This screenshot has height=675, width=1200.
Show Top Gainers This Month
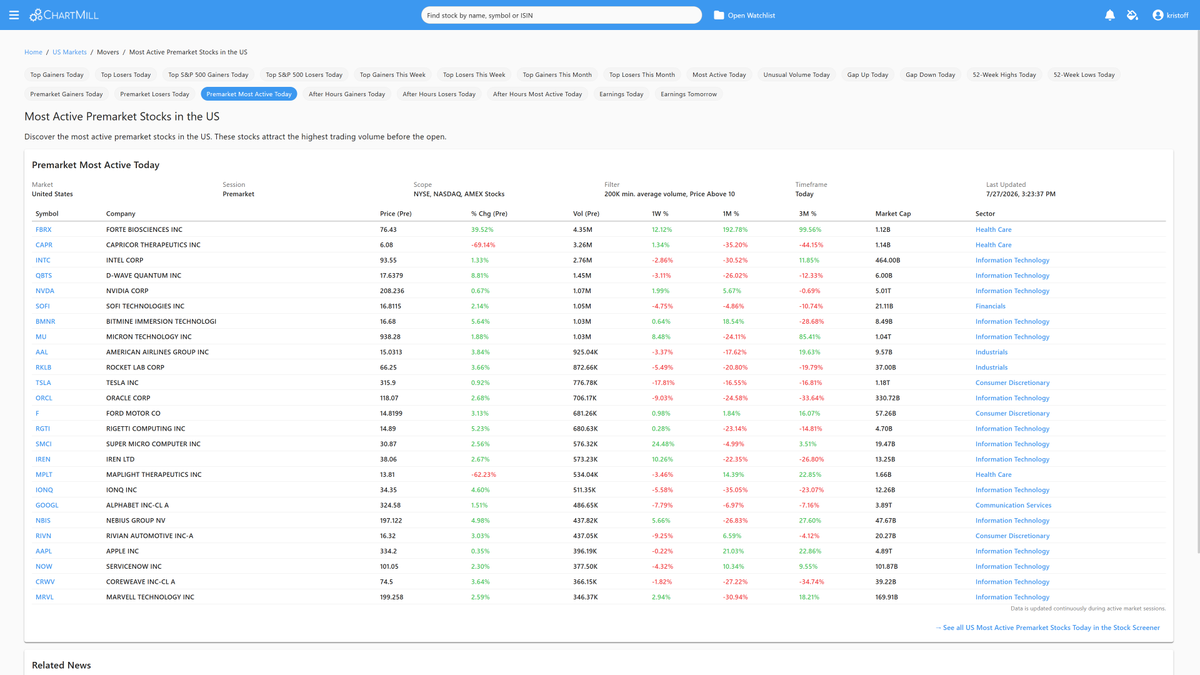(558, 75)
